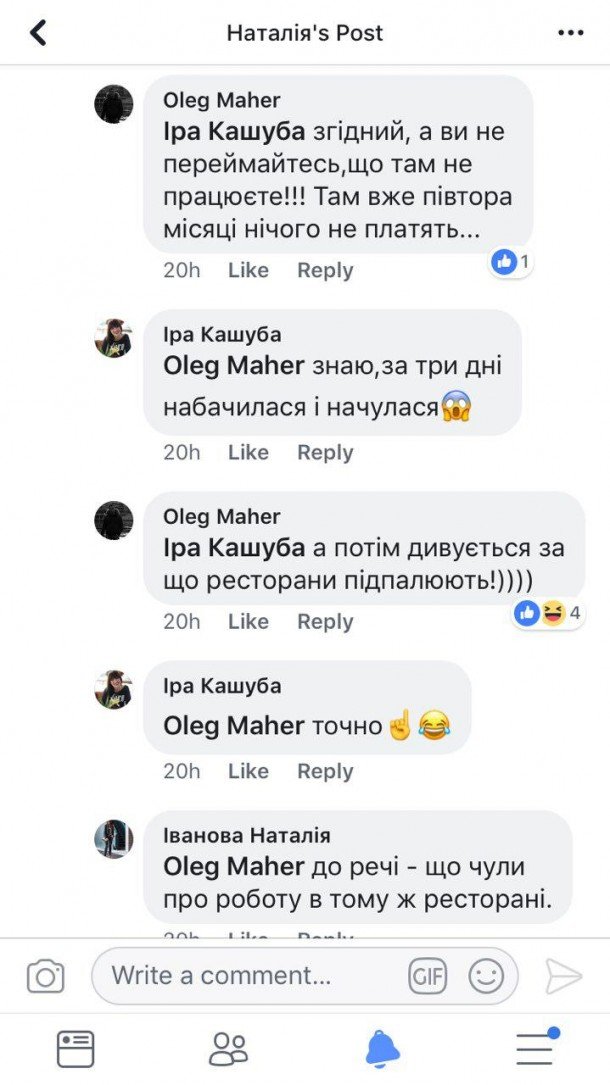Open the GIF picker in comment box

[x=428, y=976]
